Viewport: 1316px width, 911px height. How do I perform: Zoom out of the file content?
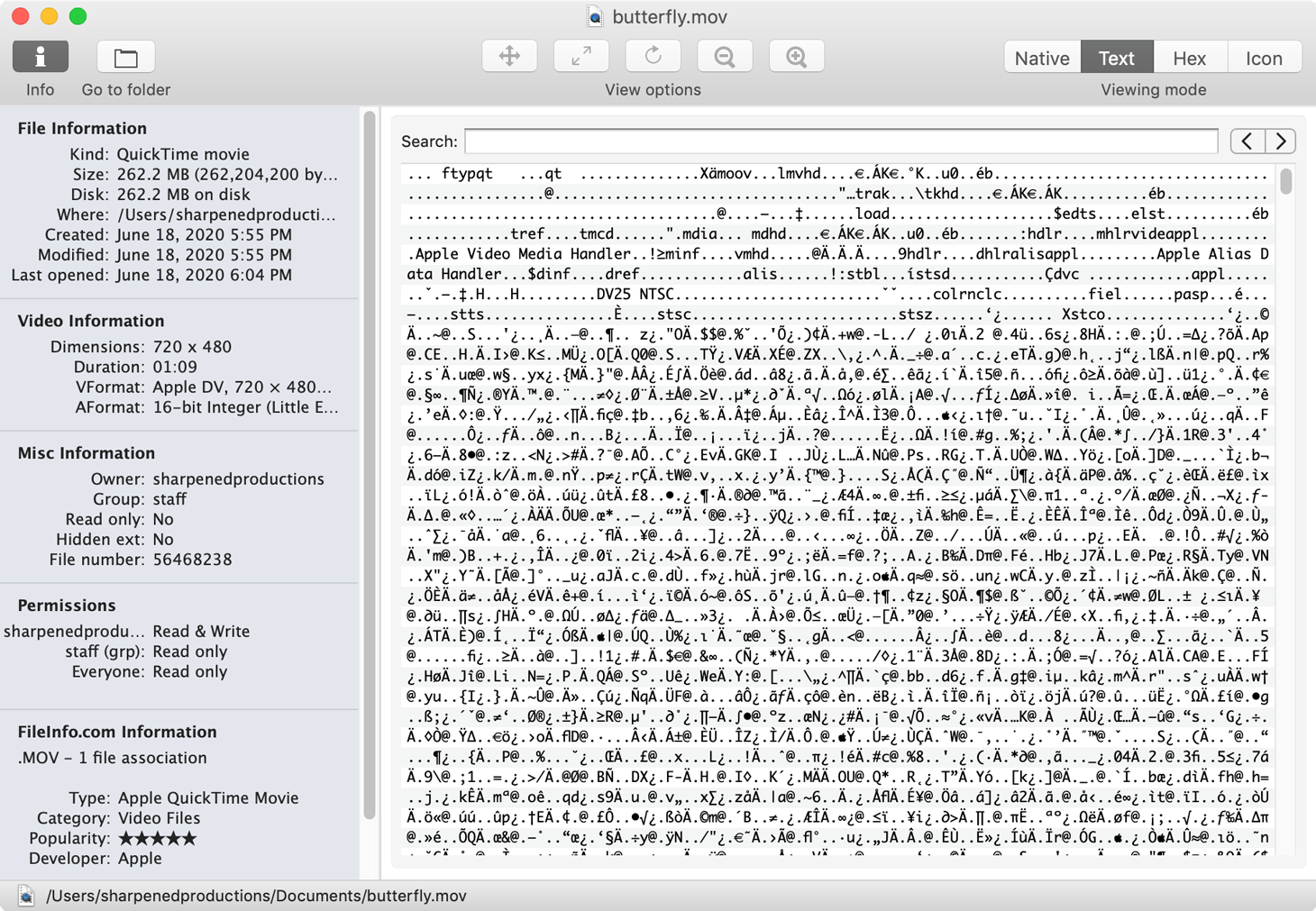(x=725, y=55)
